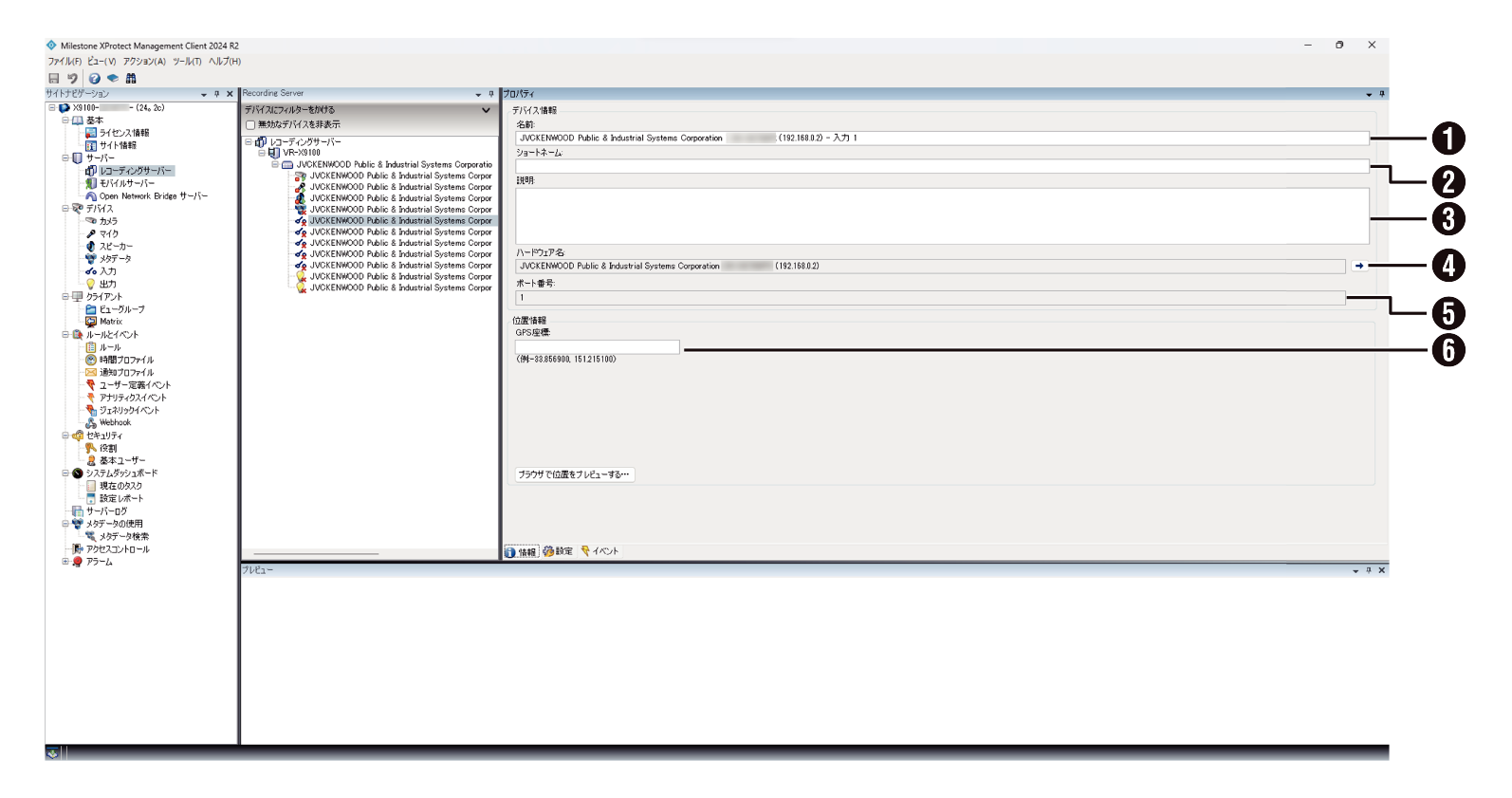Image resolution: width=1512 pixels, height=798 pixels.
Task: Collapse the 基本 tree node
Action: pyautogui.click(x=65, y=121)
